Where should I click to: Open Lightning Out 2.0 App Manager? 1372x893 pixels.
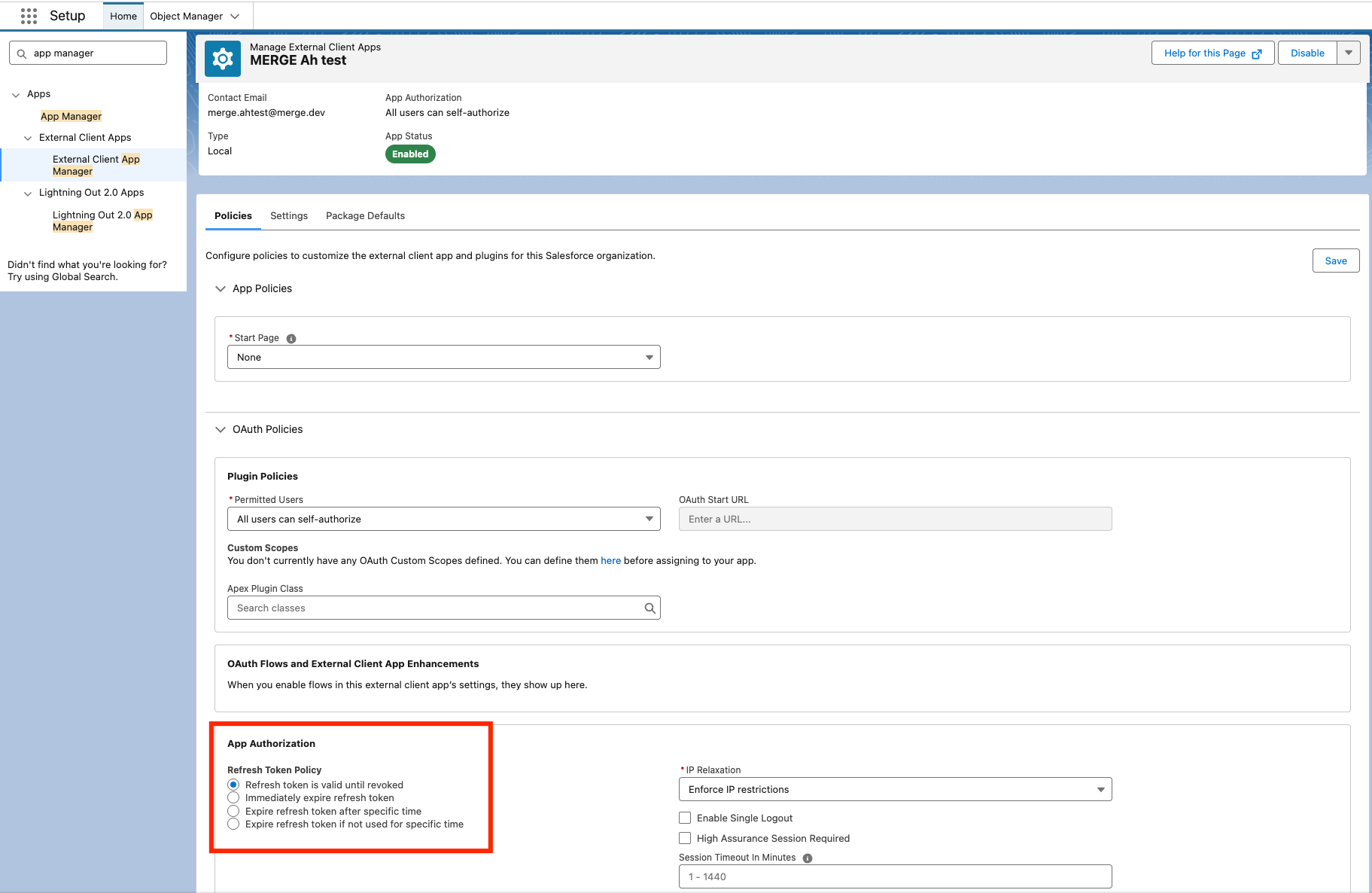point(102,221)
